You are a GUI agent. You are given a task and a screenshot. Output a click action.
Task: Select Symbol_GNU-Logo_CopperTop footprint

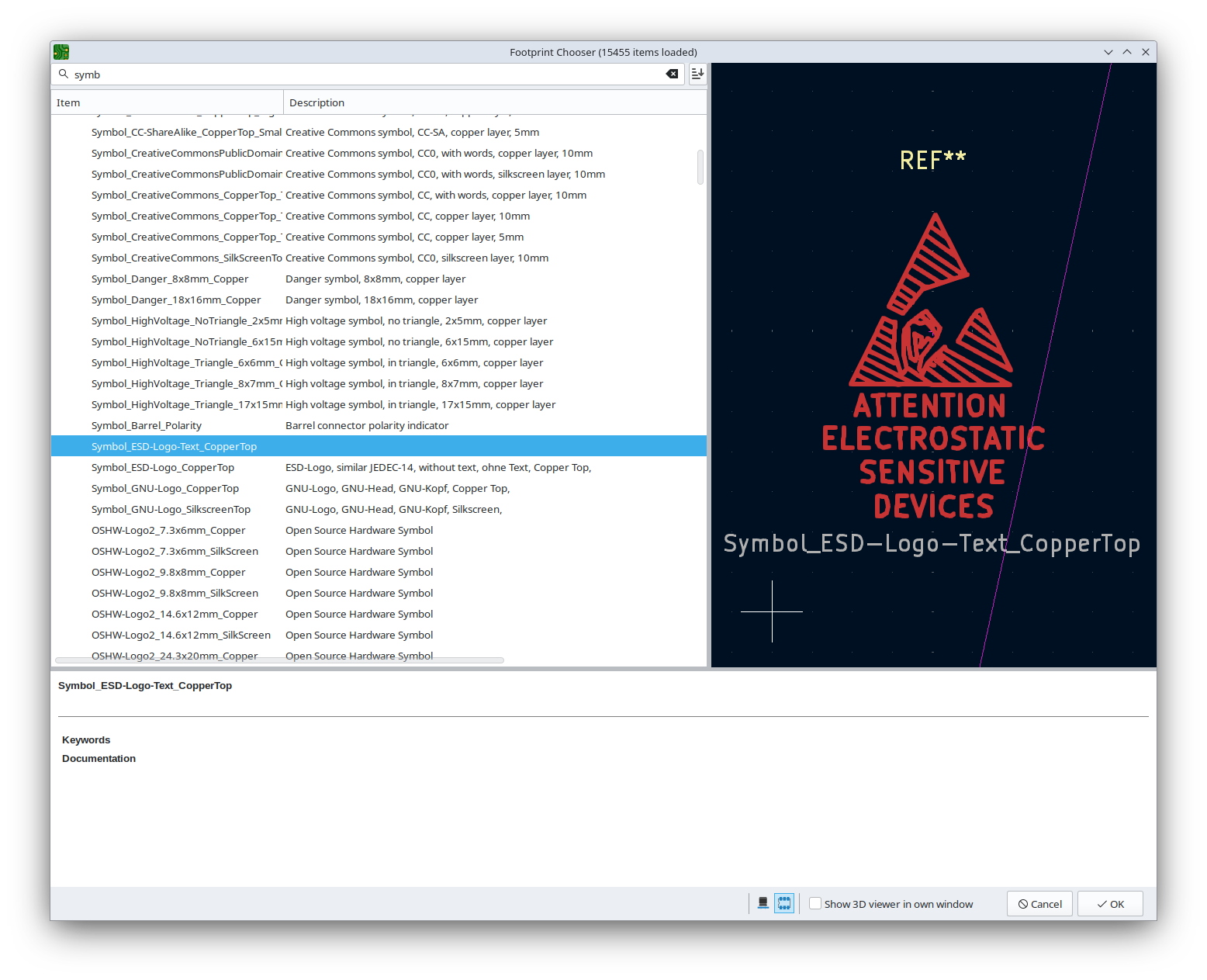point(379,488)
